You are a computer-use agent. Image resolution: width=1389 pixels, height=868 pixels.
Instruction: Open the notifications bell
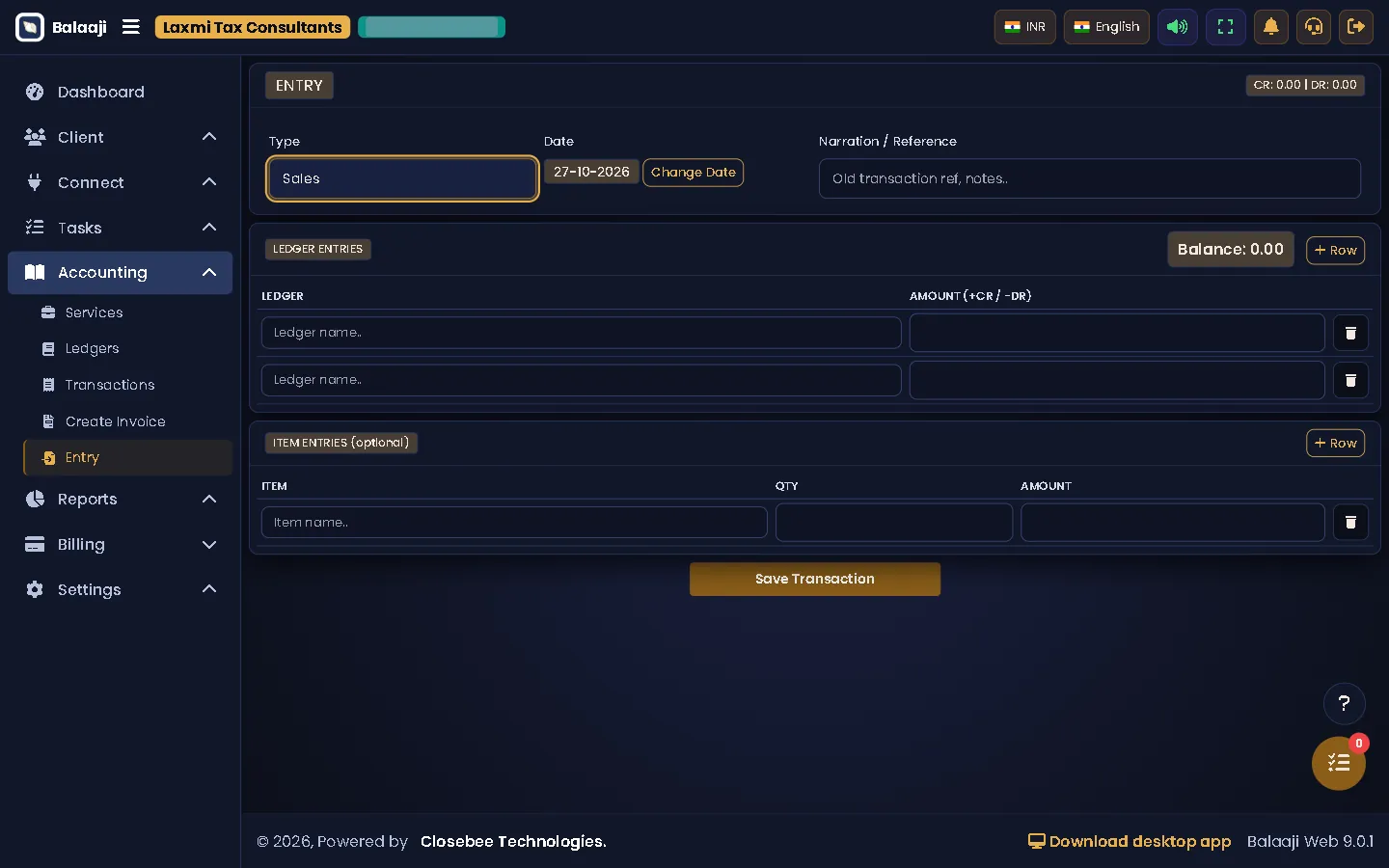1271,27
